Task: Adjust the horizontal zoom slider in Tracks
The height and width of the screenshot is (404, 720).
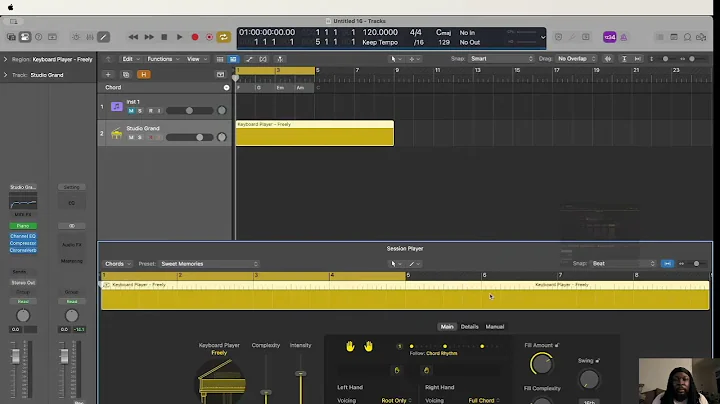Action: [693, 59]
